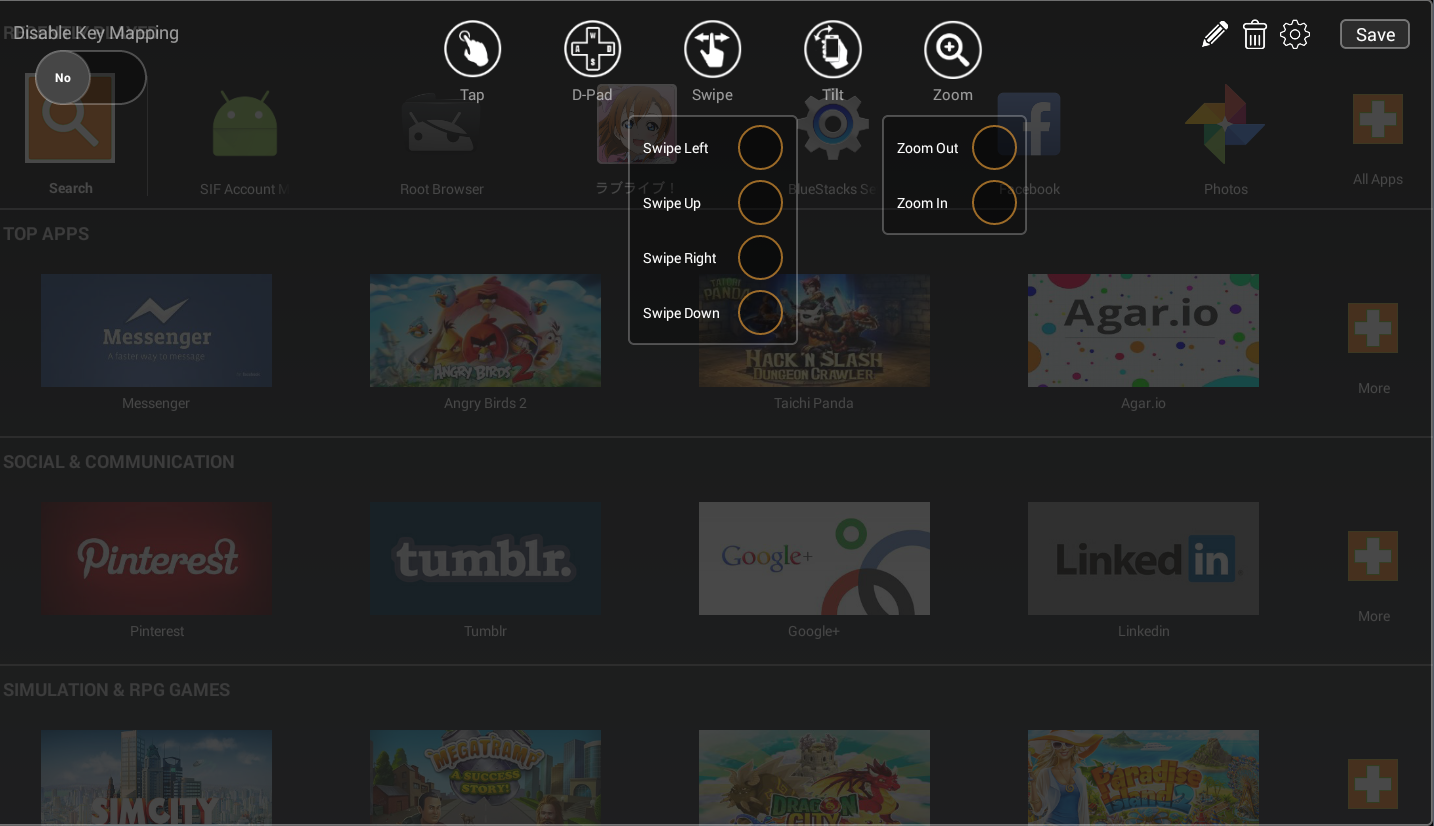Open the Megatram game thumbnail
1434x826 pixels.
[x=485, y=777]
